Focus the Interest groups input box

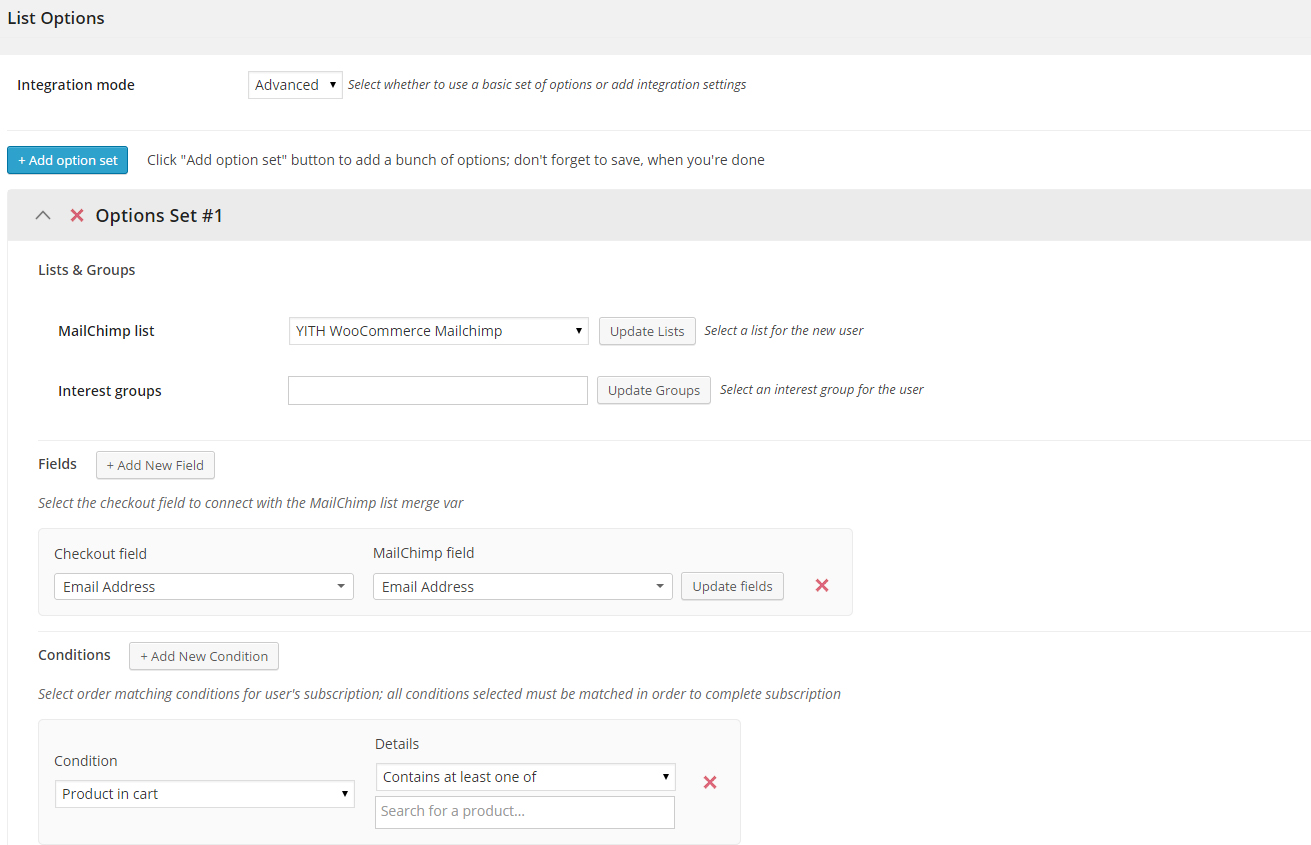(437, 391)
